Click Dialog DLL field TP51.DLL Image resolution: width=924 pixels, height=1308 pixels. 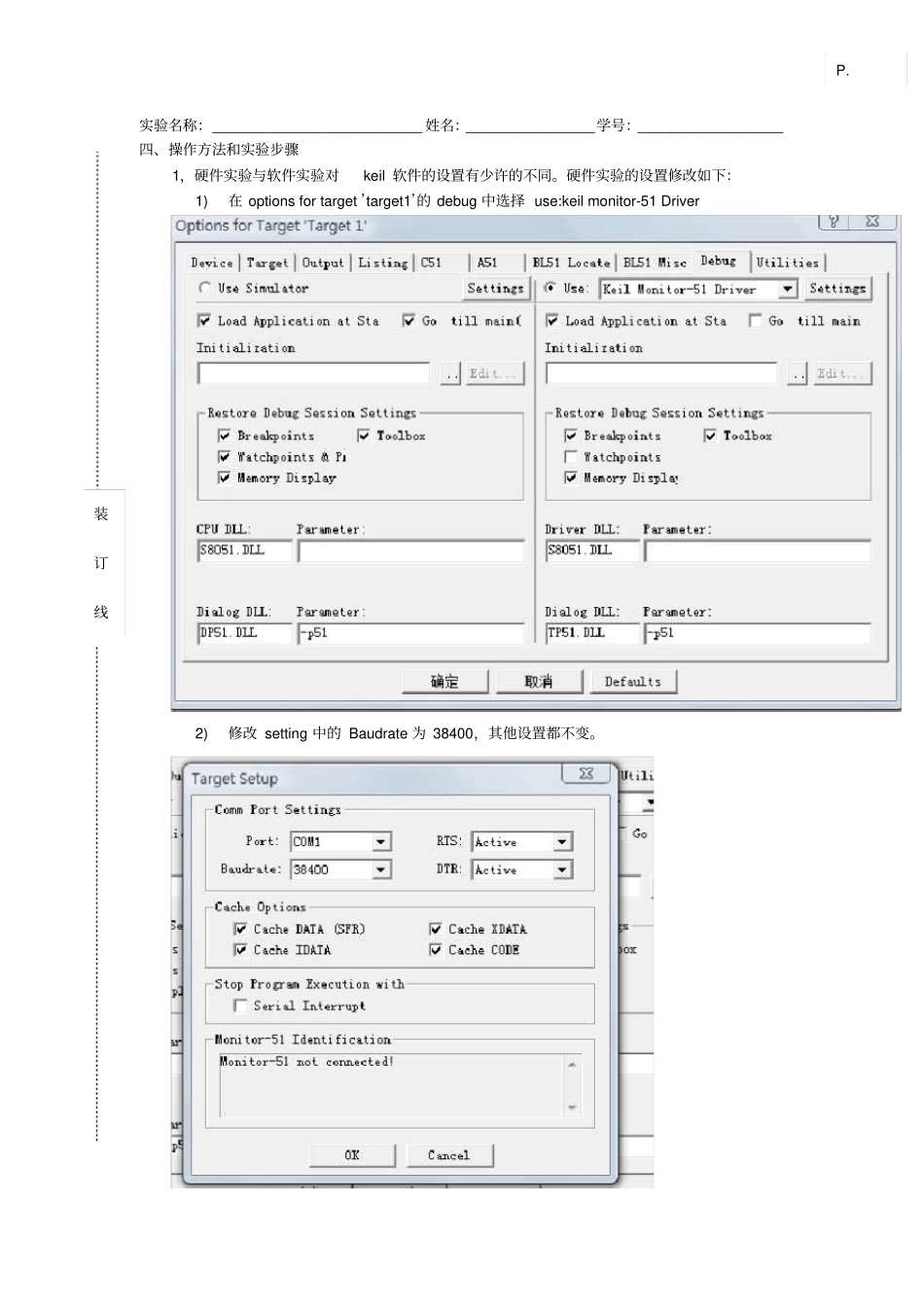point(592,633)
